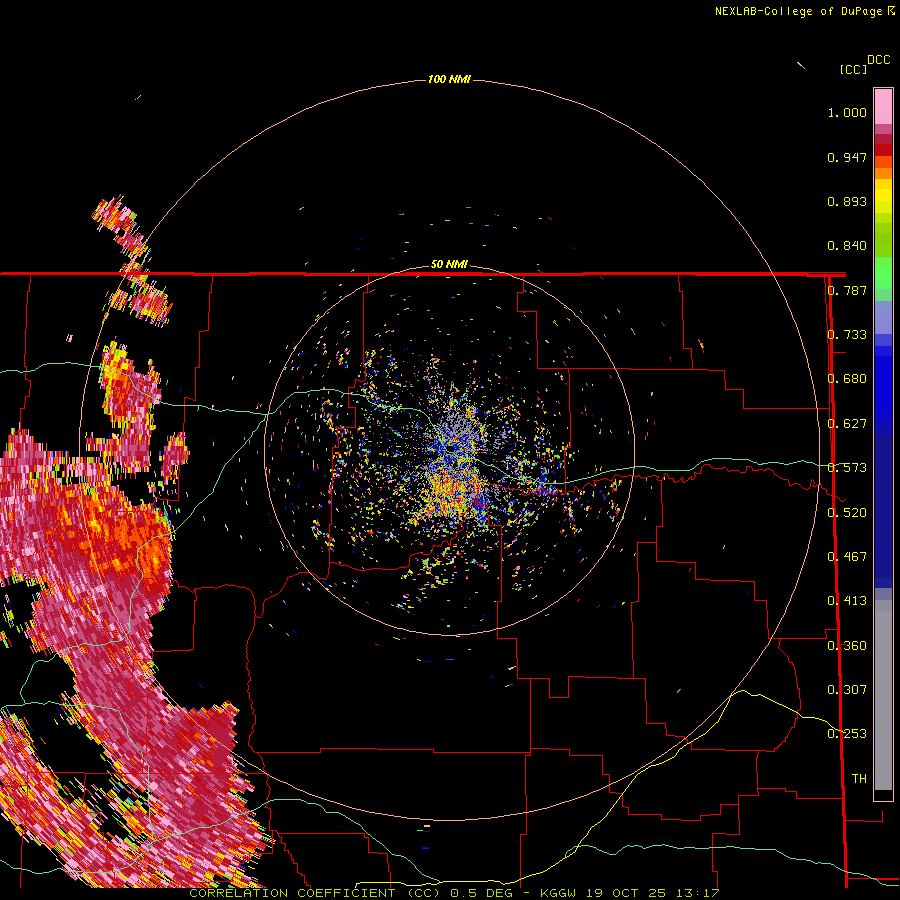Click the TH threshold label on scale

point(859,779)
